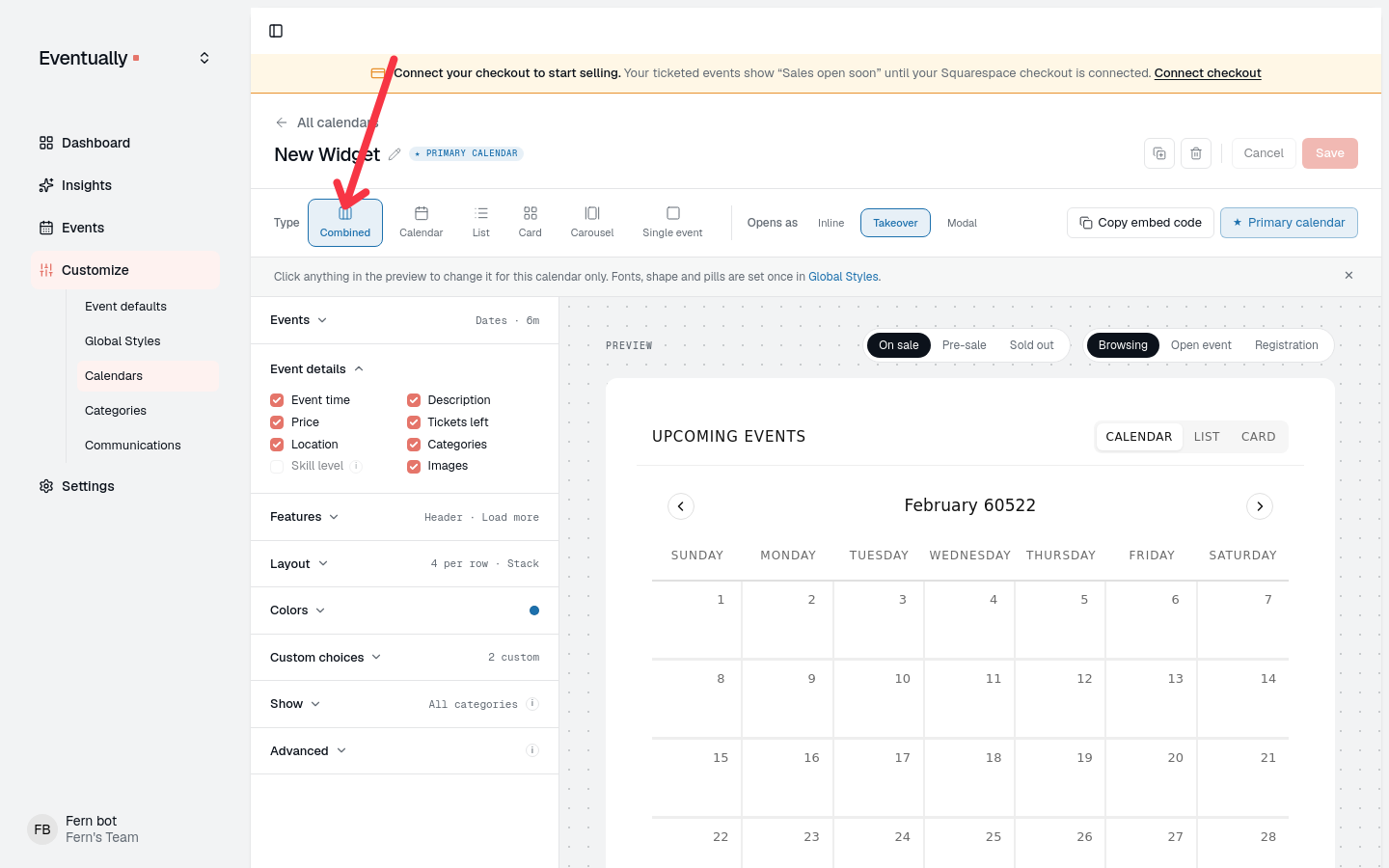Select the Calendar widget type

click(422, 222)
